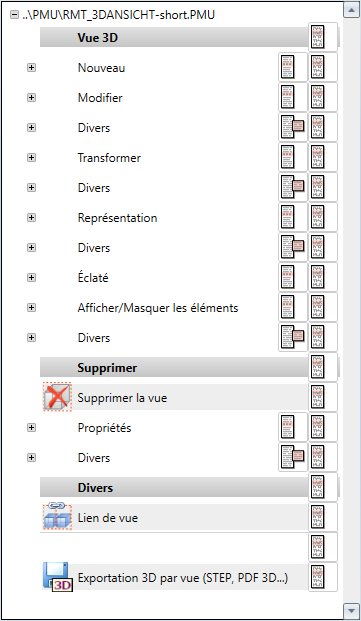Click the left document icon in Représentation row
Screen dimensions: 361x621
[293, 217]
